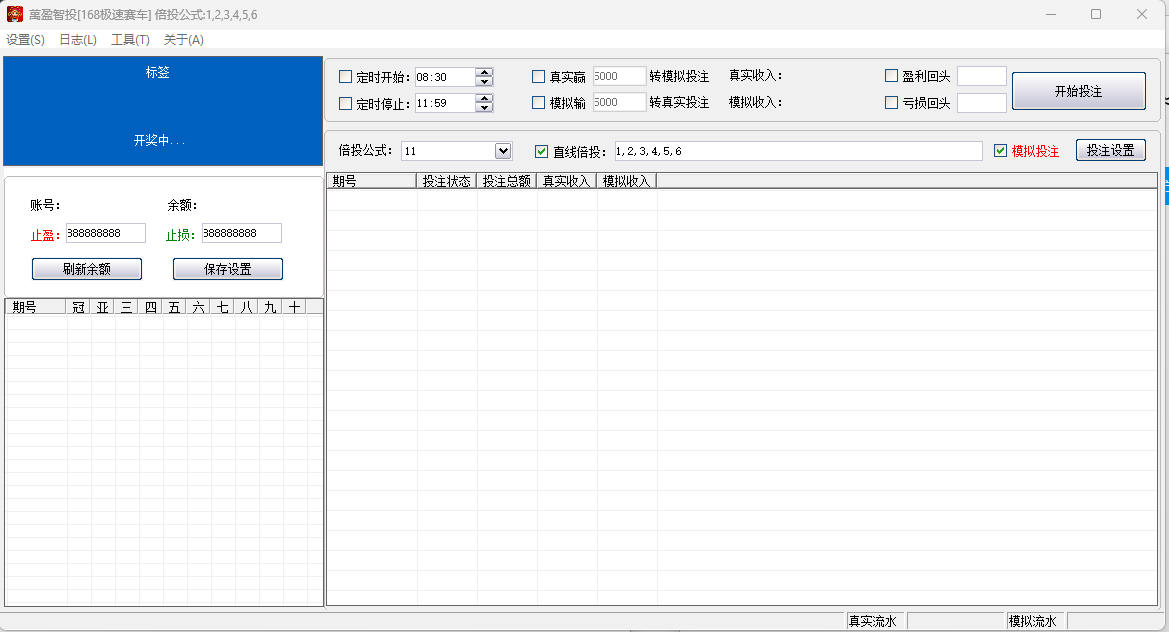Tick the 真实赢 checkbox
The image size is (1169, 632).
[538, 76]
